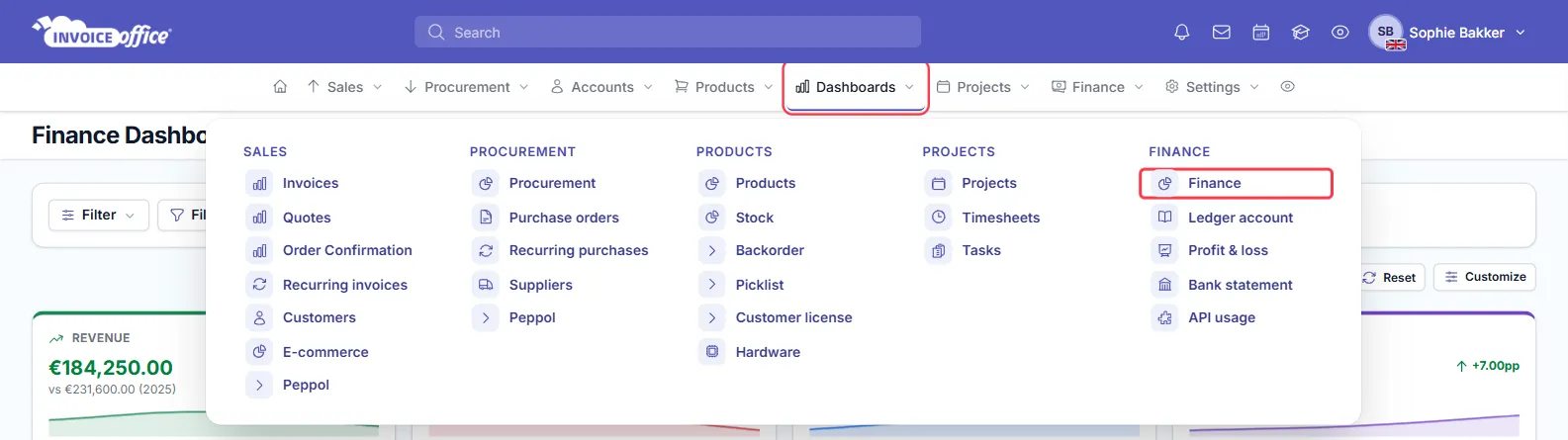Expand the Procurement top menu
1568x440 pixels.
(x=467, y=87)
